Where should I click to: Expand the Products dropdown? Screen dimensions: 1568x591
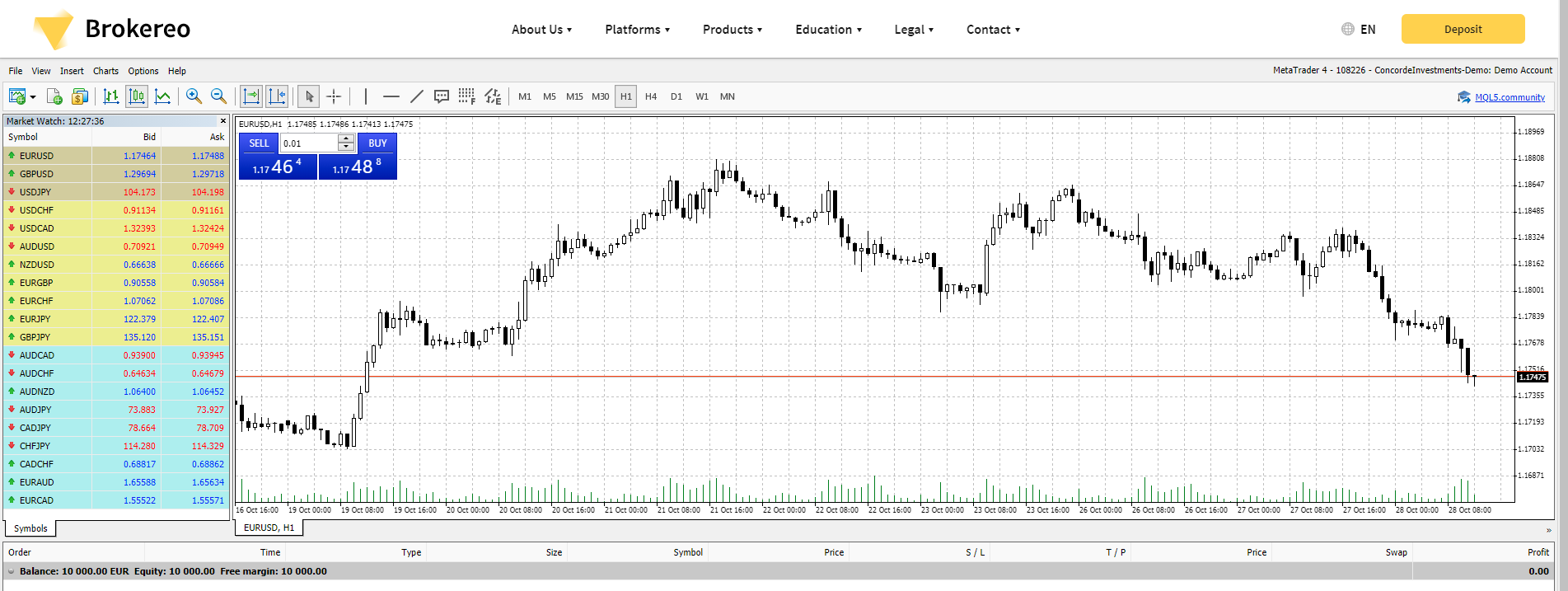(x=733, y=30)
